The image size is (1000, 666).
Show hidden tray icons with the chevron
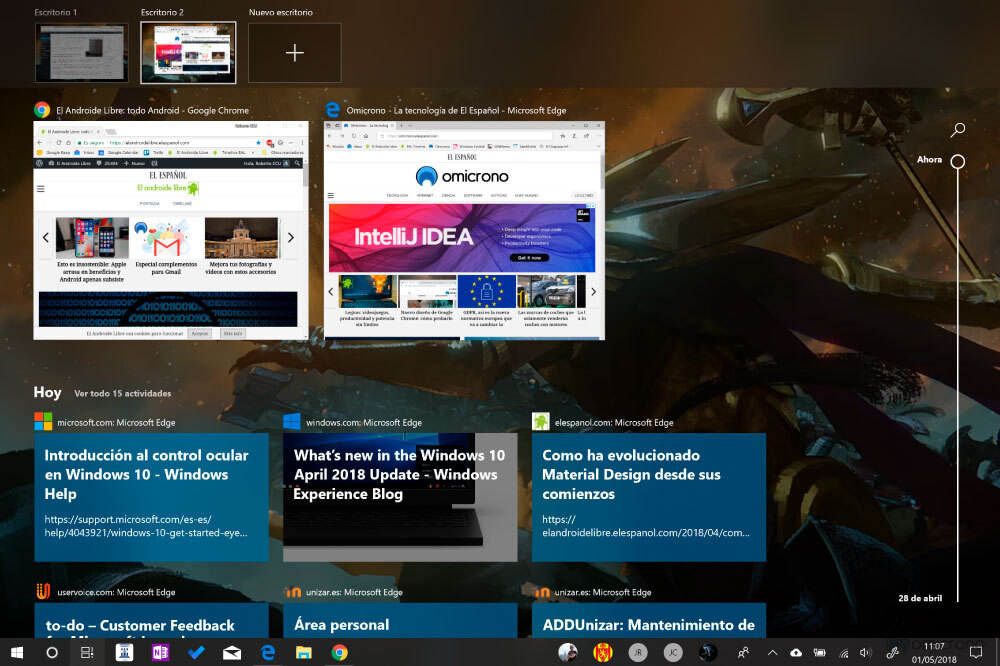click(772, 653)
